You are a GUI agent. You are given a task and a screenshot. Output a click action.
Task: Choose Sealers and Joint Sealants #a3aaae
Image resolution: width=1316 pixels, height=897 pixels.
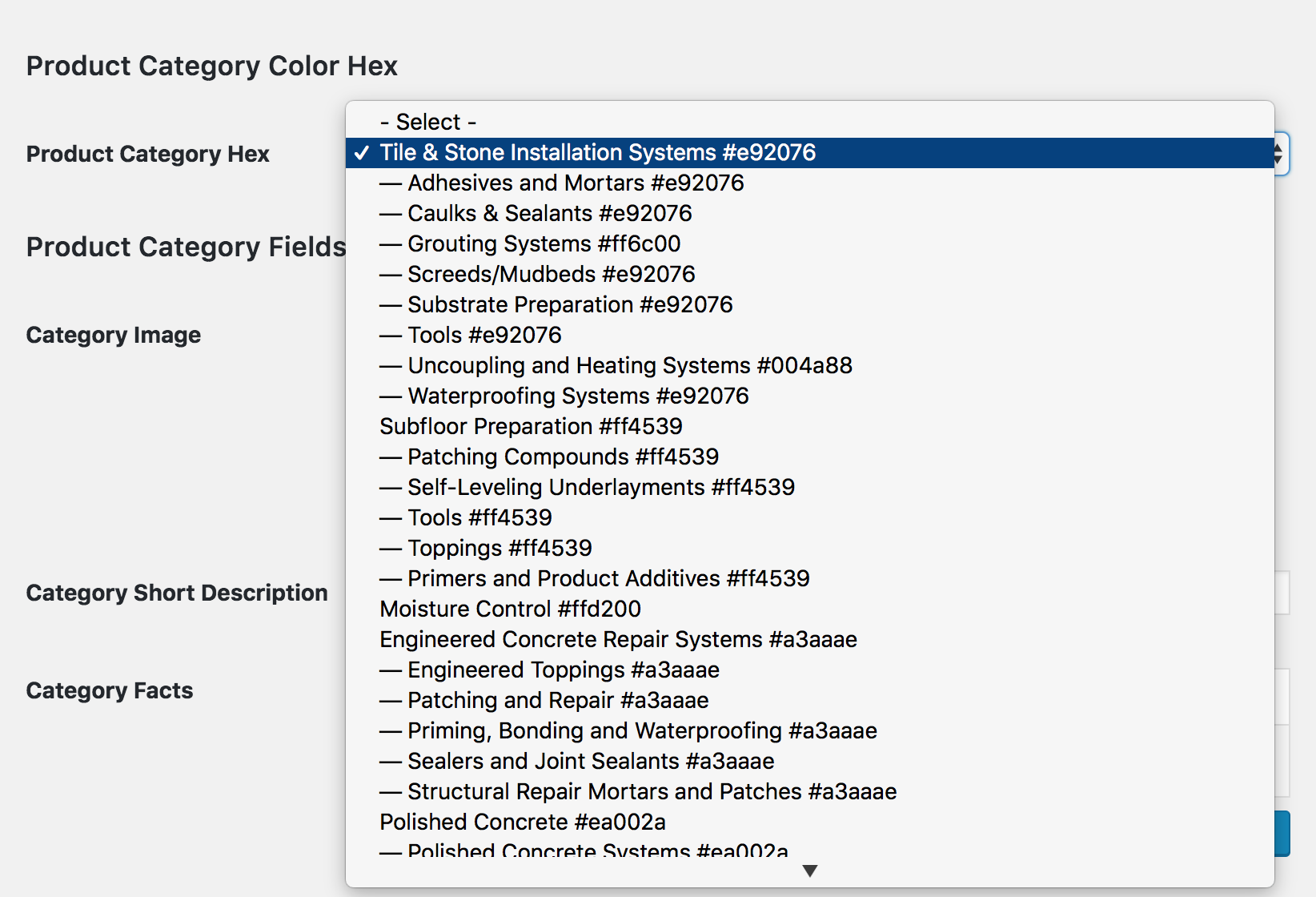tap(809, 761)
